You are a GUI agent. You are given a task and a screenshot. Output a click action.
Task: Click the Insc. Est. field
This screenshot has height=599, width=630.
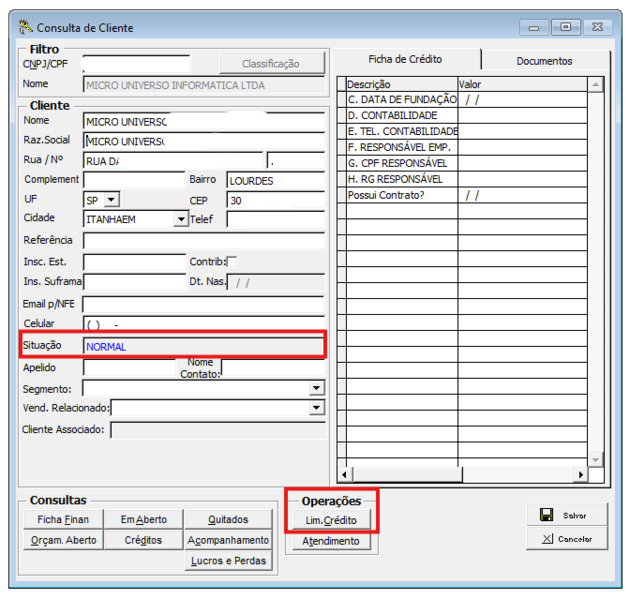134,262
